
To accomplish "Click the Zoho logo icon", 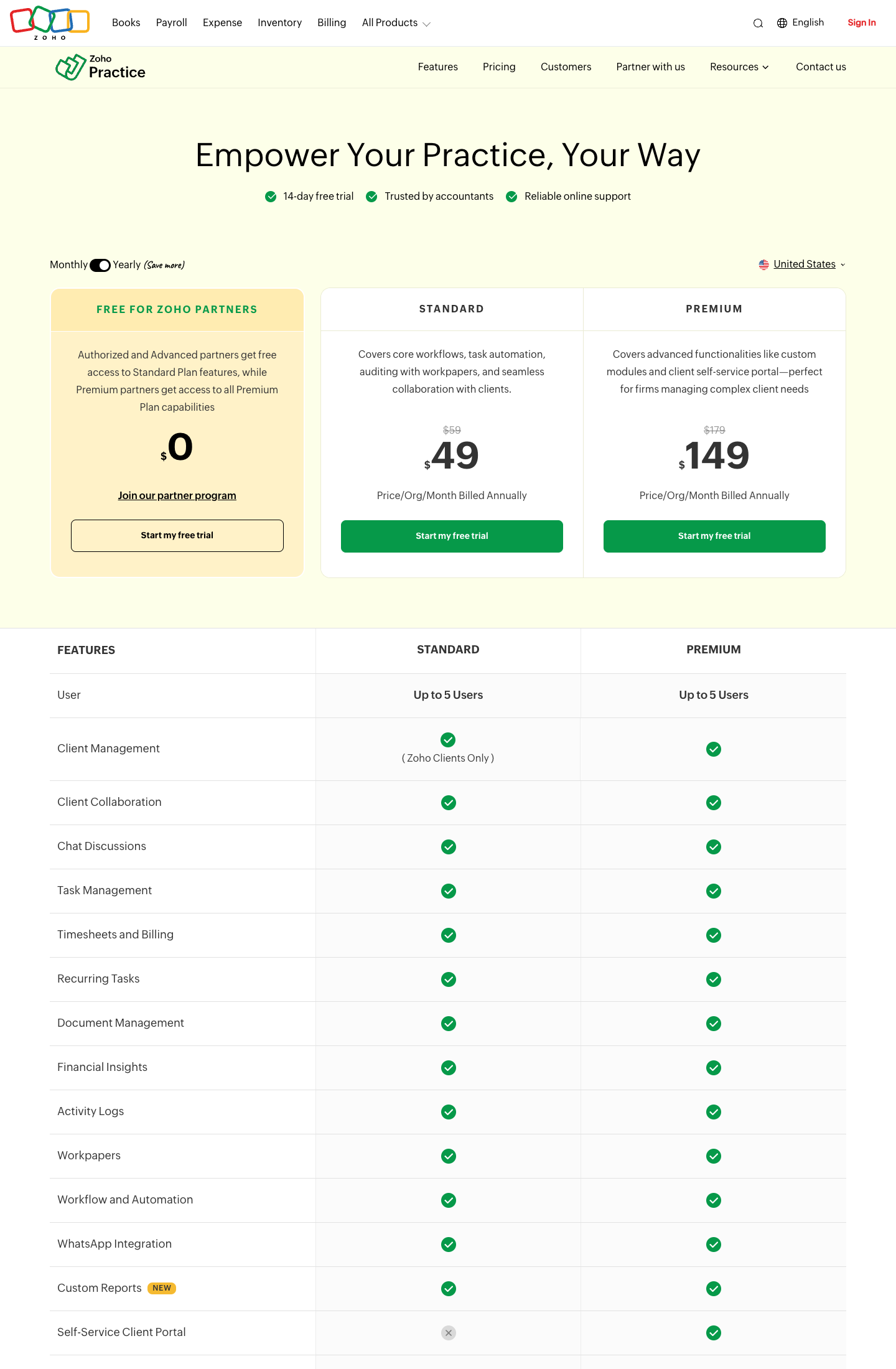I will pyautogui.click(x=50, y=22).
